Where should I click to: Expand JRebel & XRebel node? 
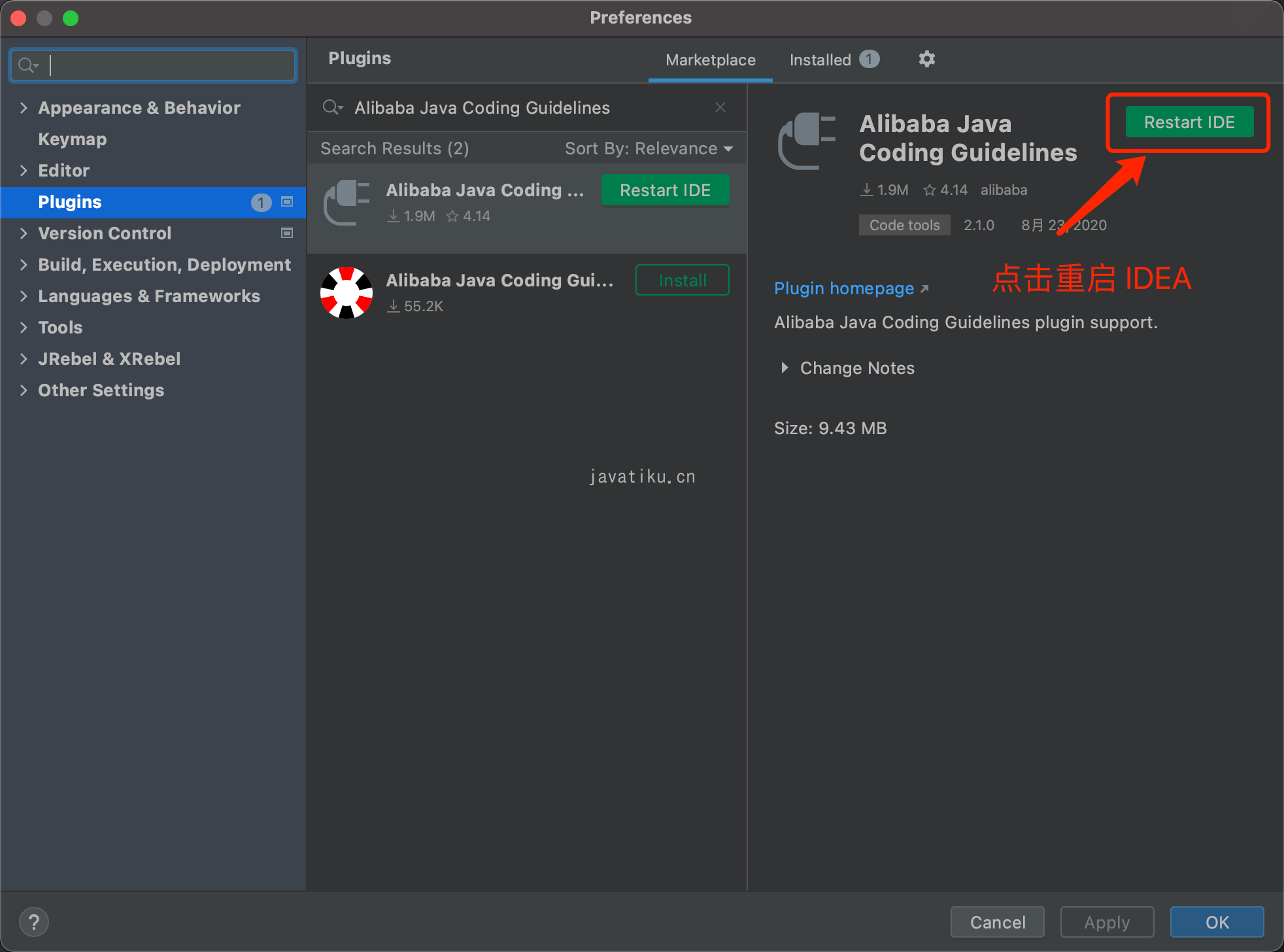pyautogui.click(x=24, y=359)
